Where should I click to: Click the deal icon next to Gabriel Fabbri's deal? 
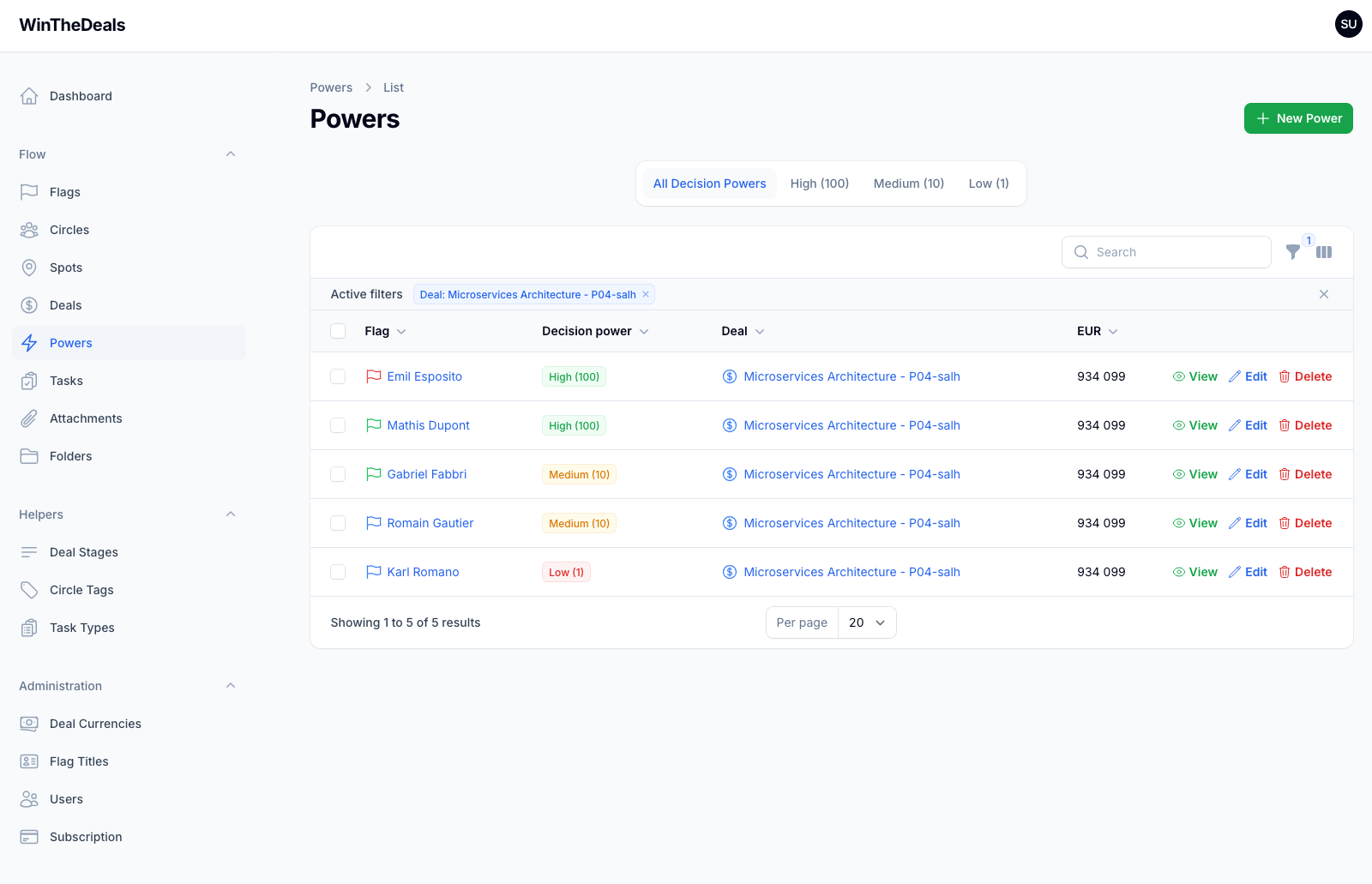click(729, 474)
